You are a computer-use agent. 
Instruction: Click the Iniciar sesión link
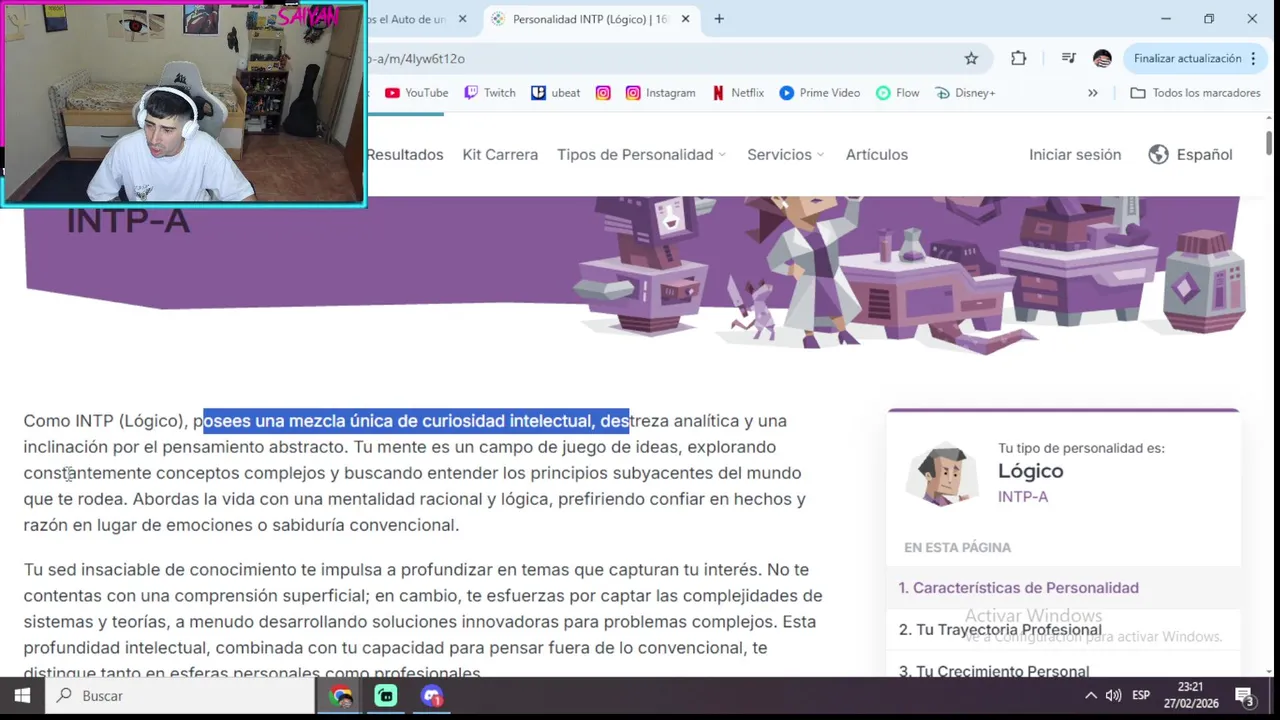pyautogui.click(x=1075, y=155)
